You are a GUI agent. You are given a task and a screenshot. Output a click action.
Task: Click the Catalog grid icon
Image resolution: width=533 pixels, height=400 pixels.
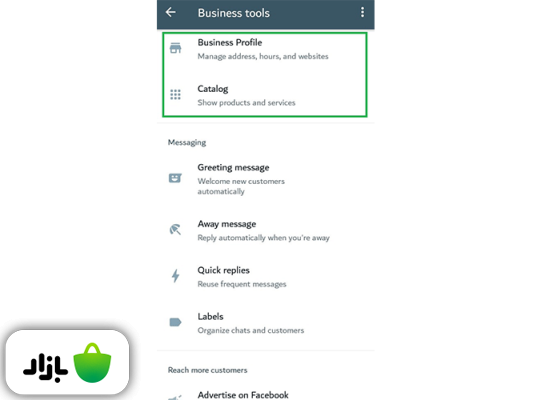[x=175, y=94]
